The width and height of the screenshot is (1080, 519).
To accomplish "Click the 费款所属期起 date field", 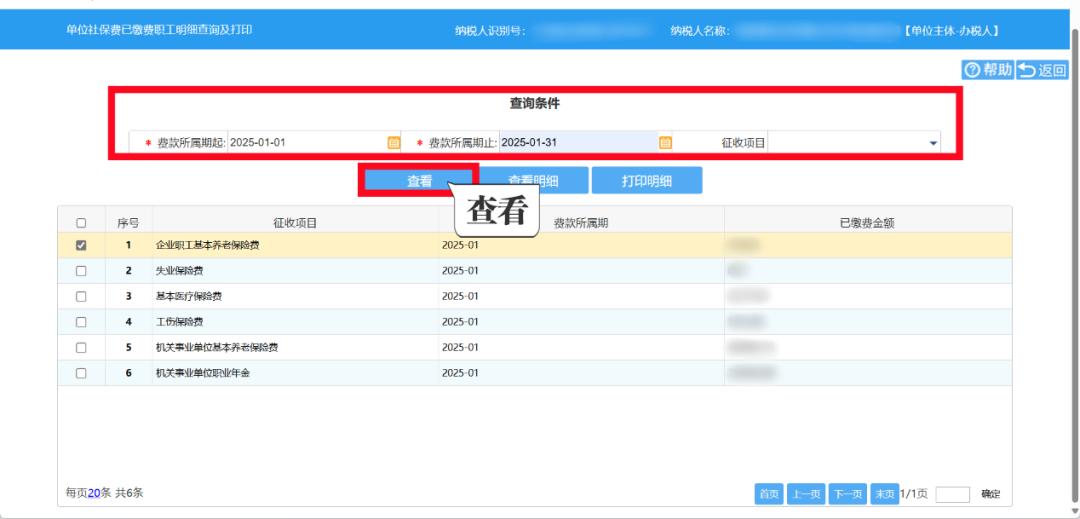I will click(307, 142).
